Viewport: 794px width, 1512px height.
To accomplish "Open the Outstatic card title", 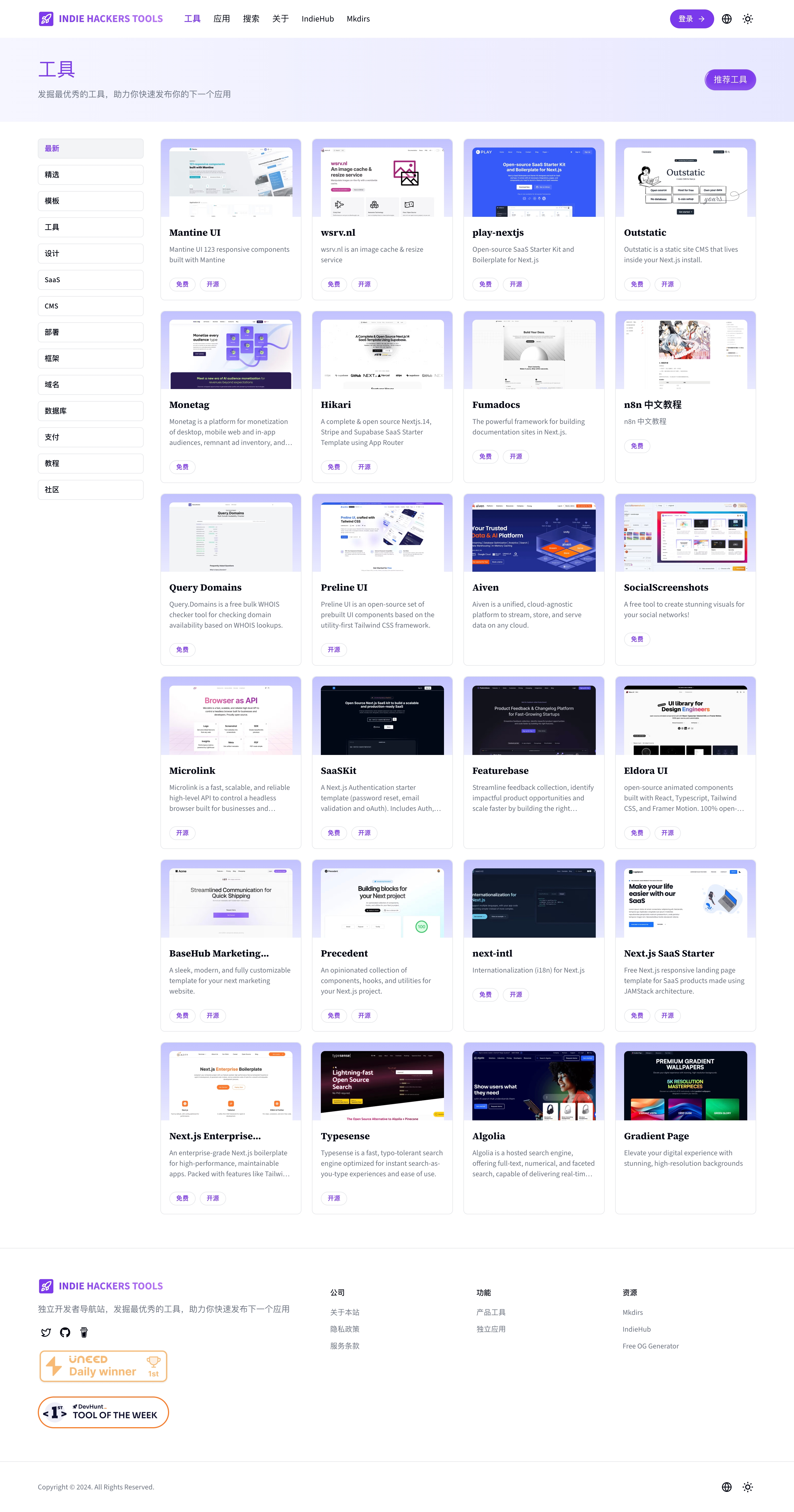I will [x=645, y=232].
